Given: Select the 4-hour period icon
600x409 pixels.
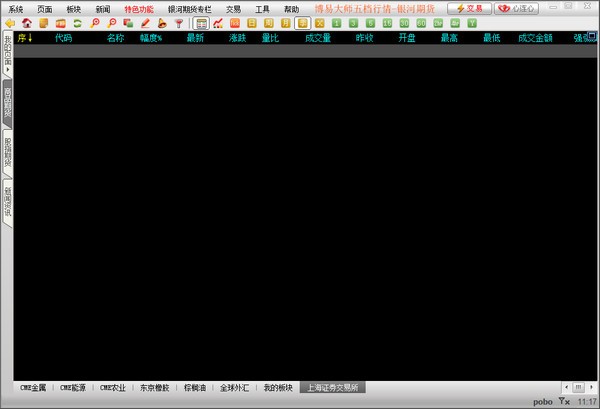Looking at the screenshot, I should (455, 23).
